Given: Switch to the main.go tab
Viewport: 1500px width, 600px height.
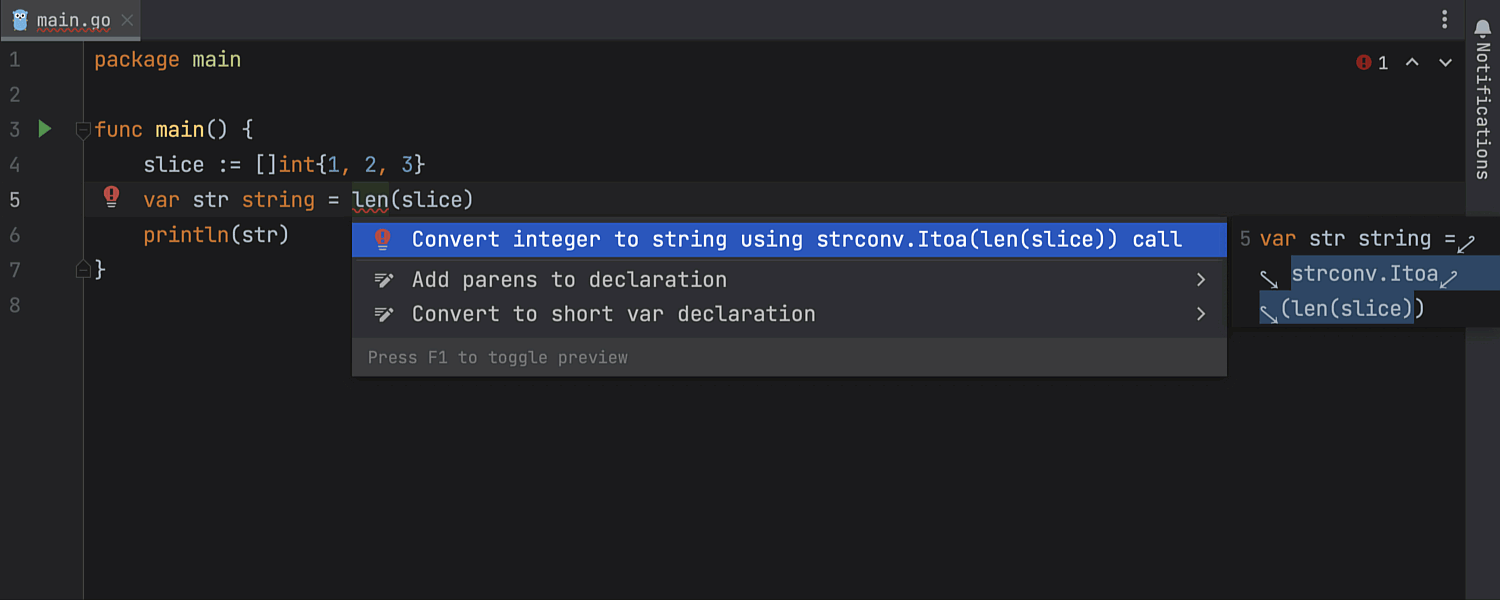Looking at the screenshot, I should tap(72, 20).
